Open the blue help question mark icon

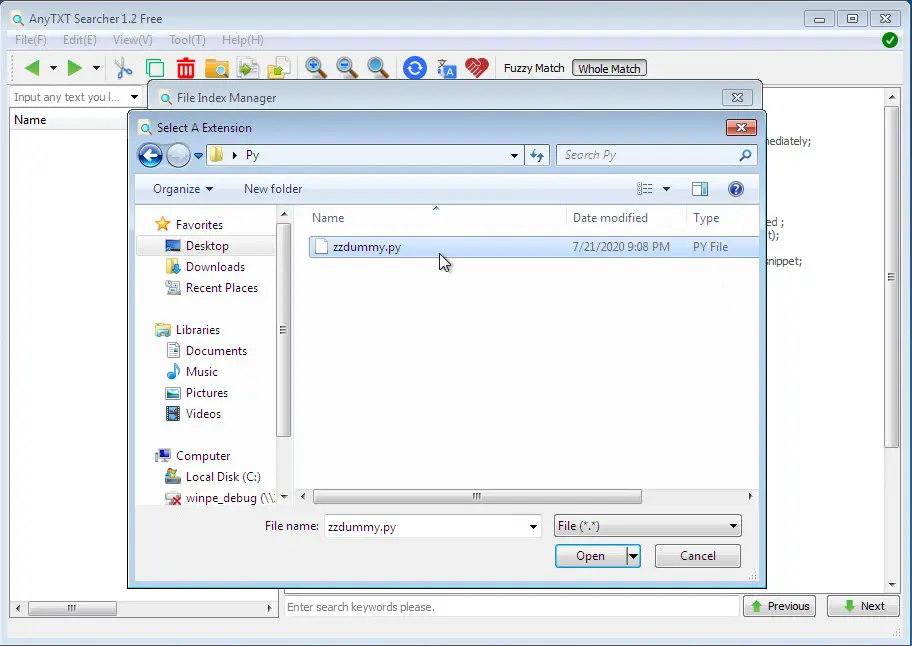736,189
